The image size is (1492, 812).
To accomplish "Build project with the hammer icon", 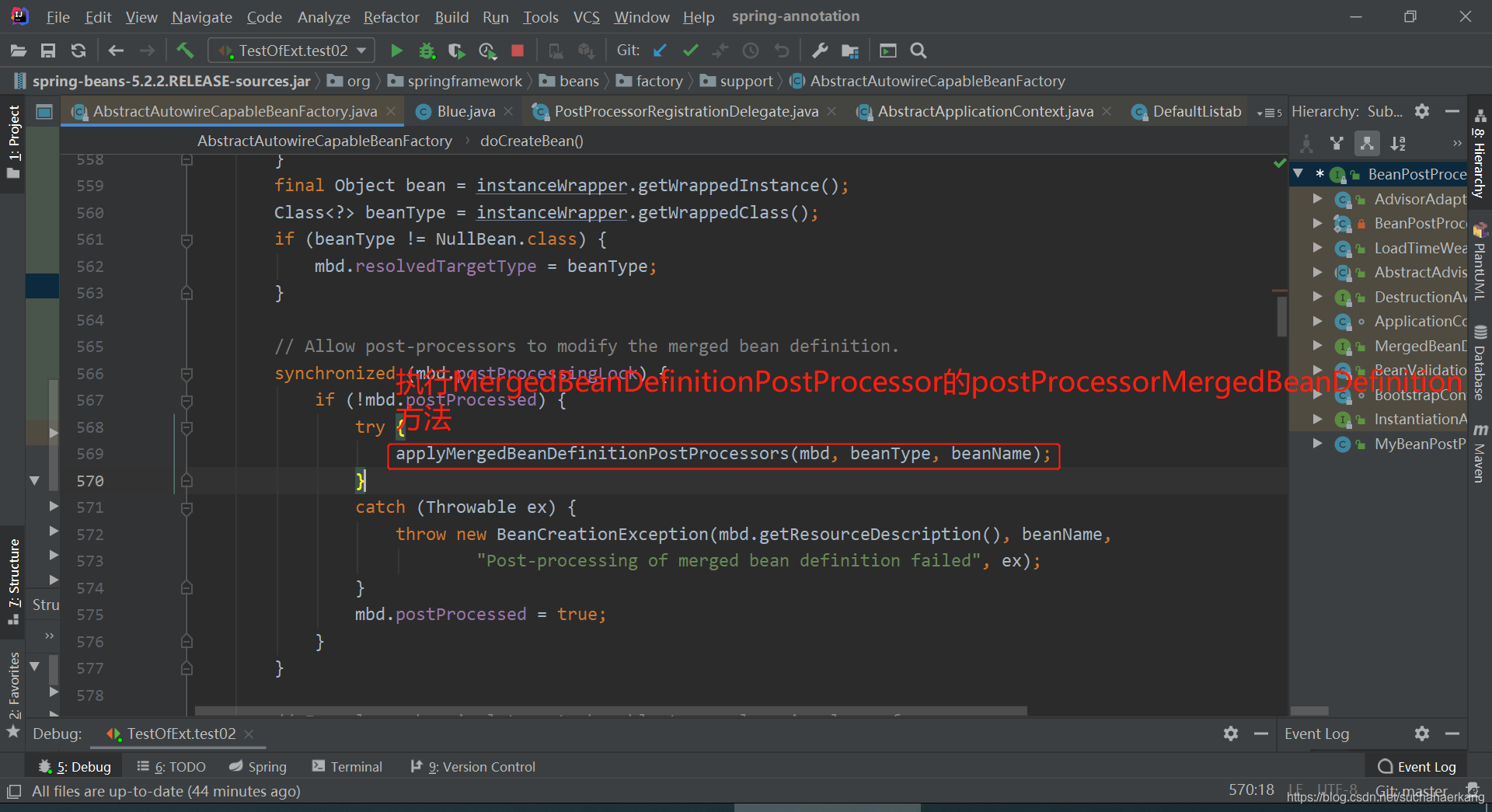I will point(185,51).
